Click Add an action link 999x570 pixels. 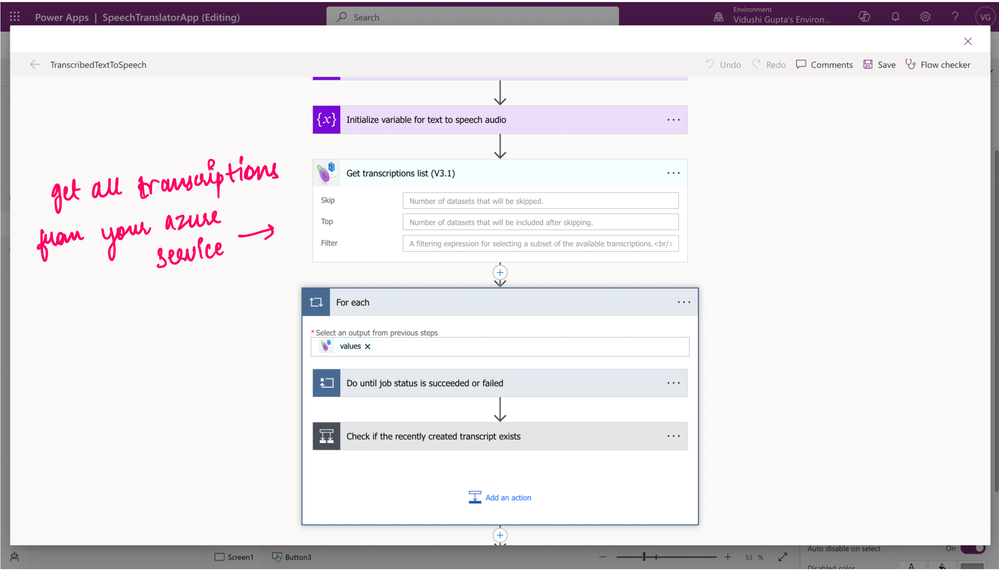point(500,497)
